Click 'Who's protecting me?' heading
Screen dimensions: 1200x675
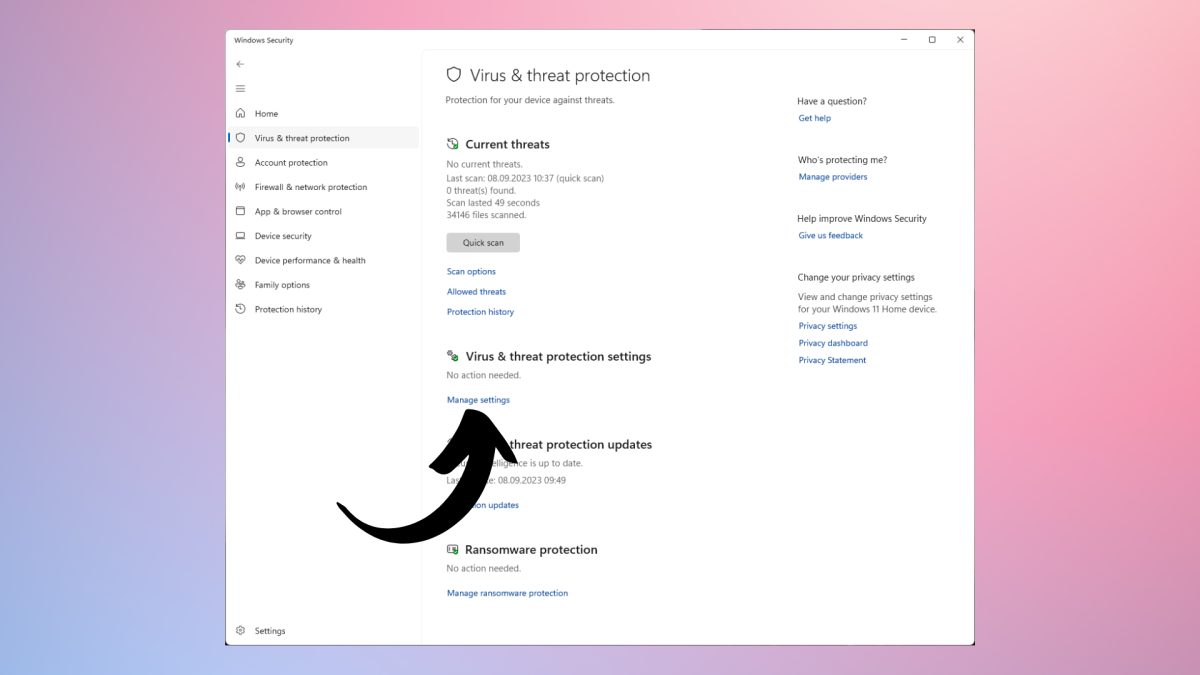tap(842, 160)
